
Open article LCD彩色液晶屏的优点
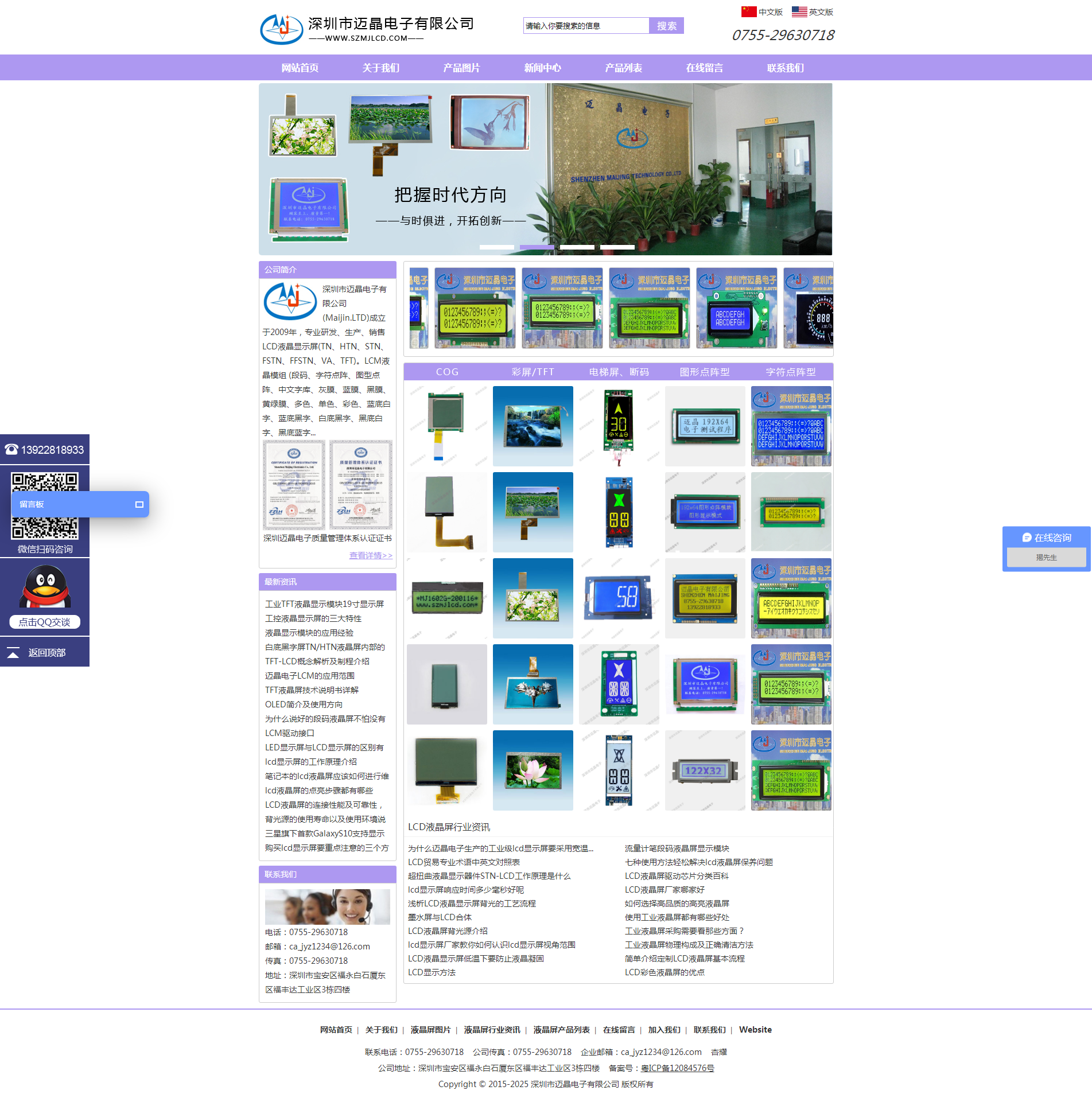pyautogui.click(x=664, y=972)
